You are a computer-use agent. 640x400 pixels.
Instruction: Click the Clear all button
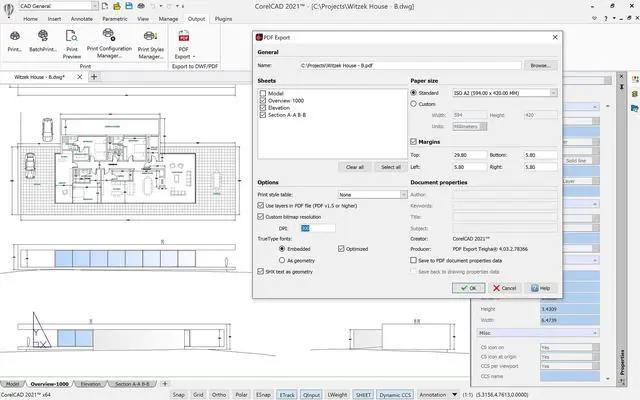(x=355, y=167)
